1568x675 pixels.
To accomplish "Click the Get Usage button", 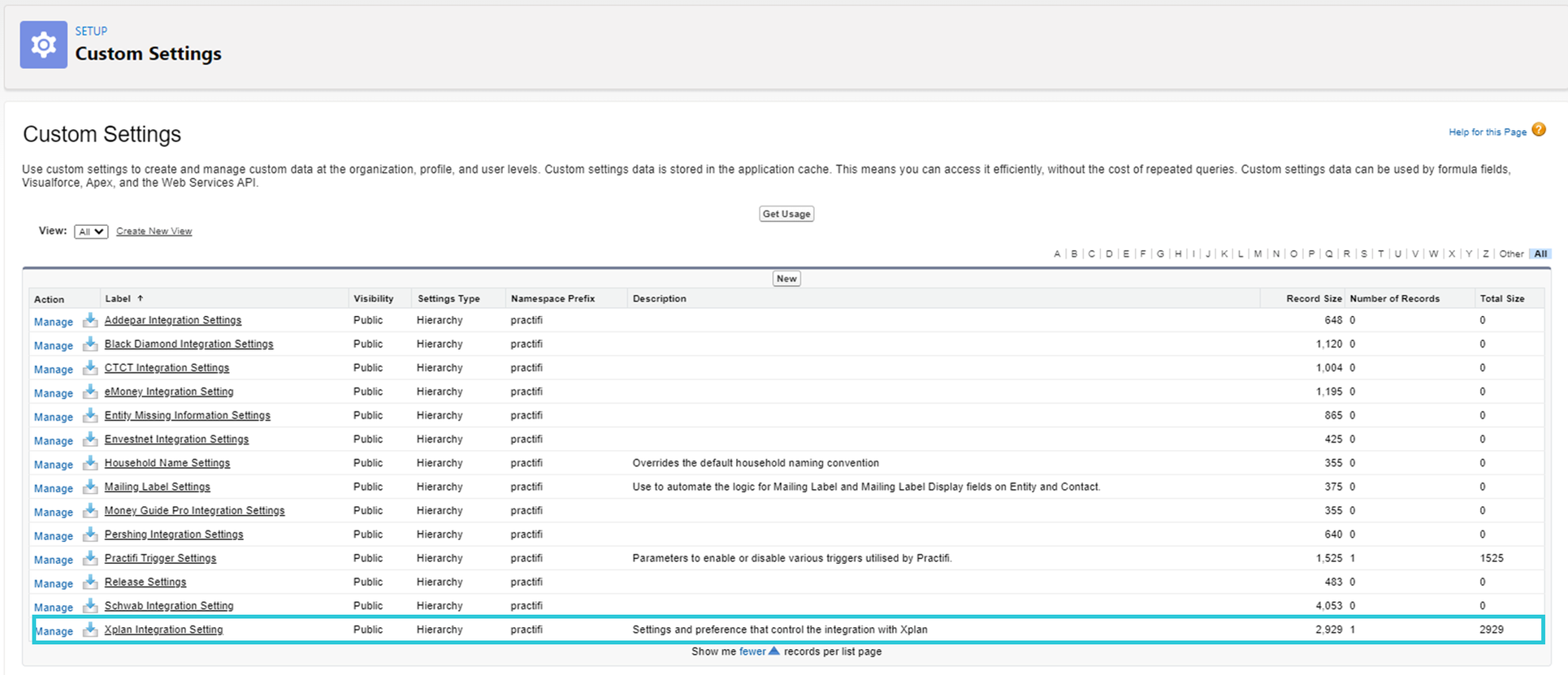I will point(786,214).
